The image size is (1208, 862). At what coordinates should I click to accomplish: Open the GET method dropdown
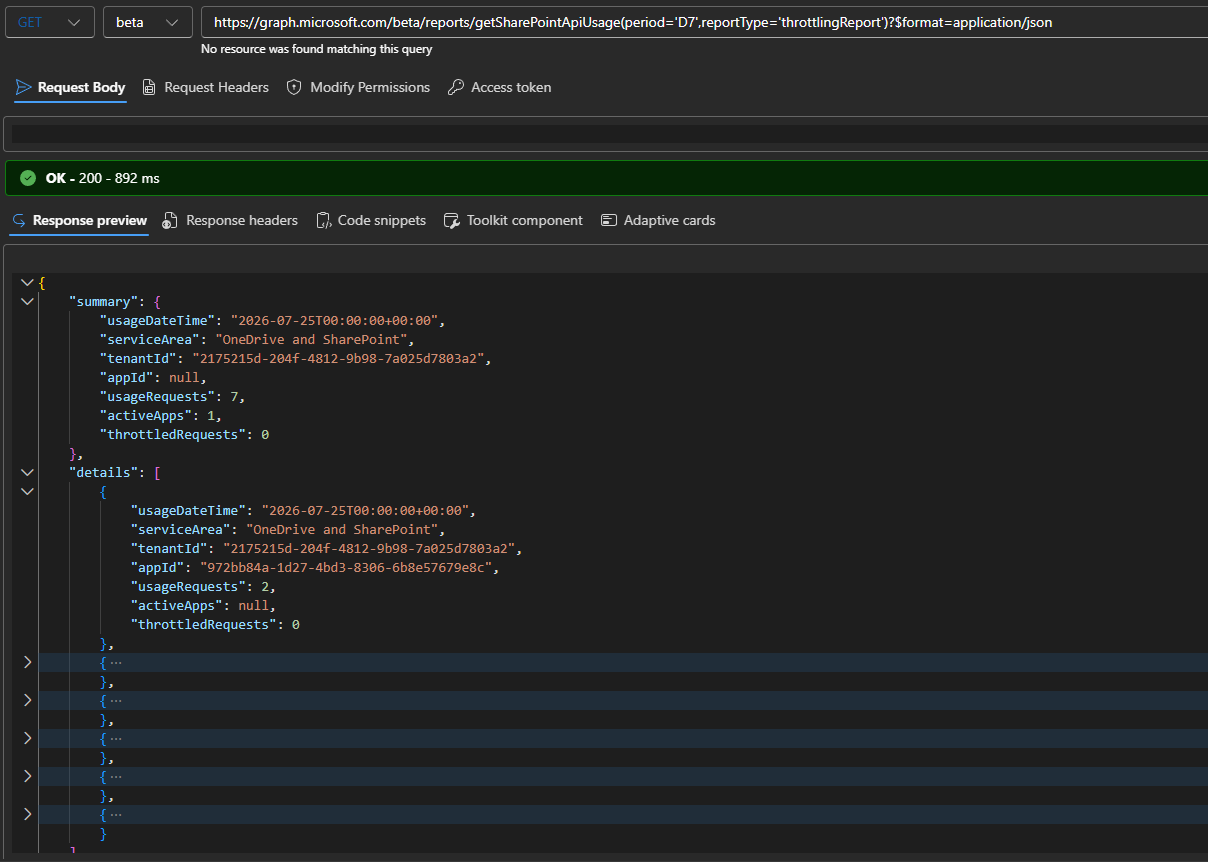coord(50,22)
